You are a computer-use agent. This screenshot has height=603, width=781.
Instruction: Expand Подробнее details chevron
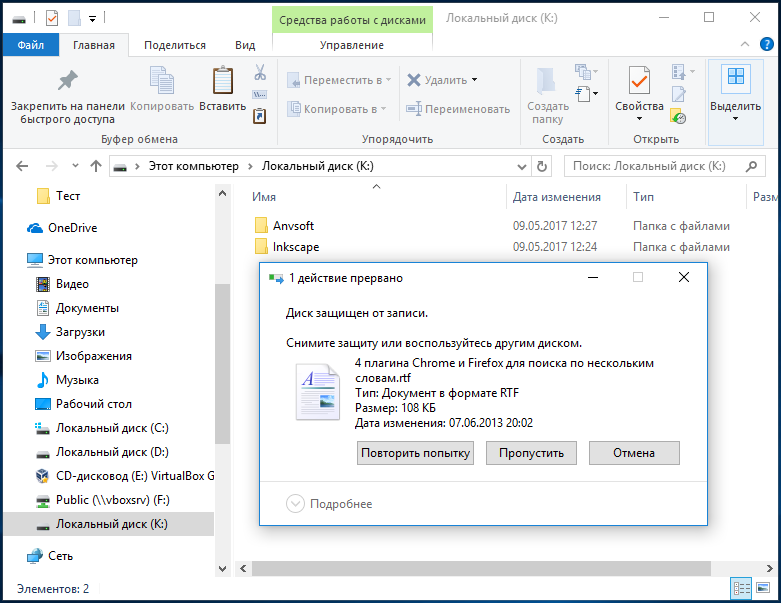tap(295, 504)
